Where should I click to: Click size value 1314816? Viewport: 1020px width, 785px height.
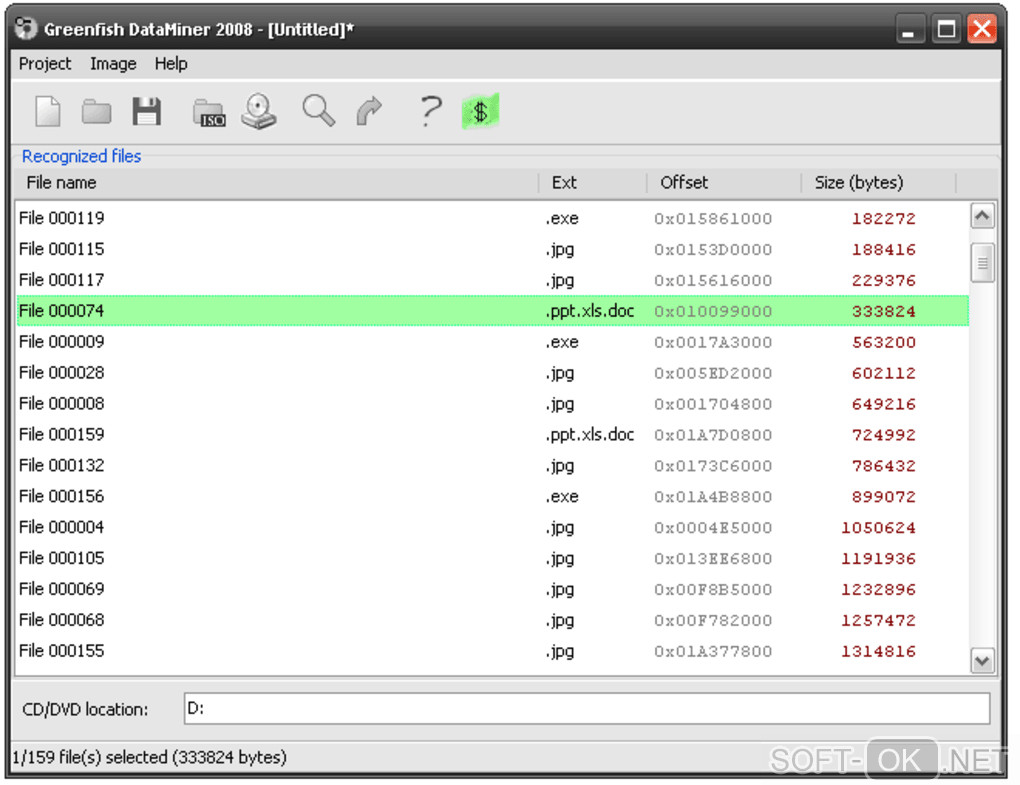(878, 651)
